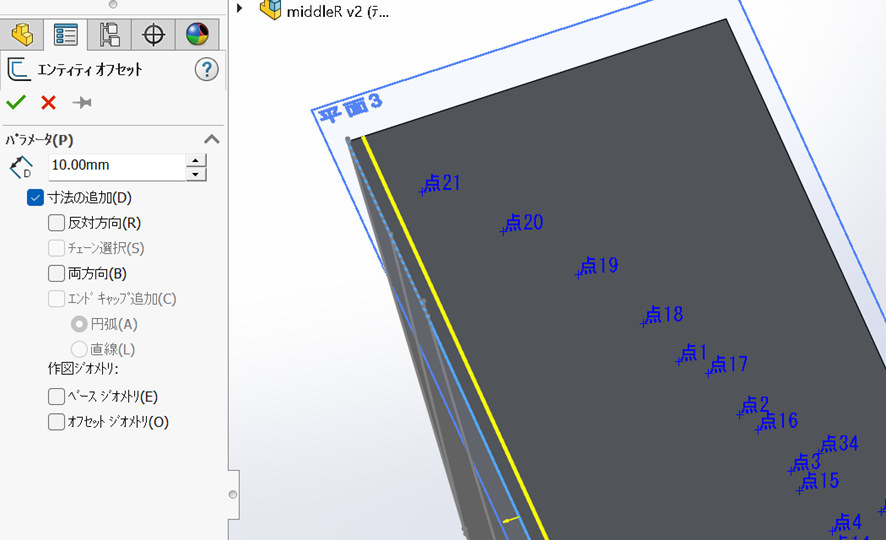The width and height of the screenshot is (886, 540).
Task: Open the DisplayManager color sphere tab
Action: point(197,34)
